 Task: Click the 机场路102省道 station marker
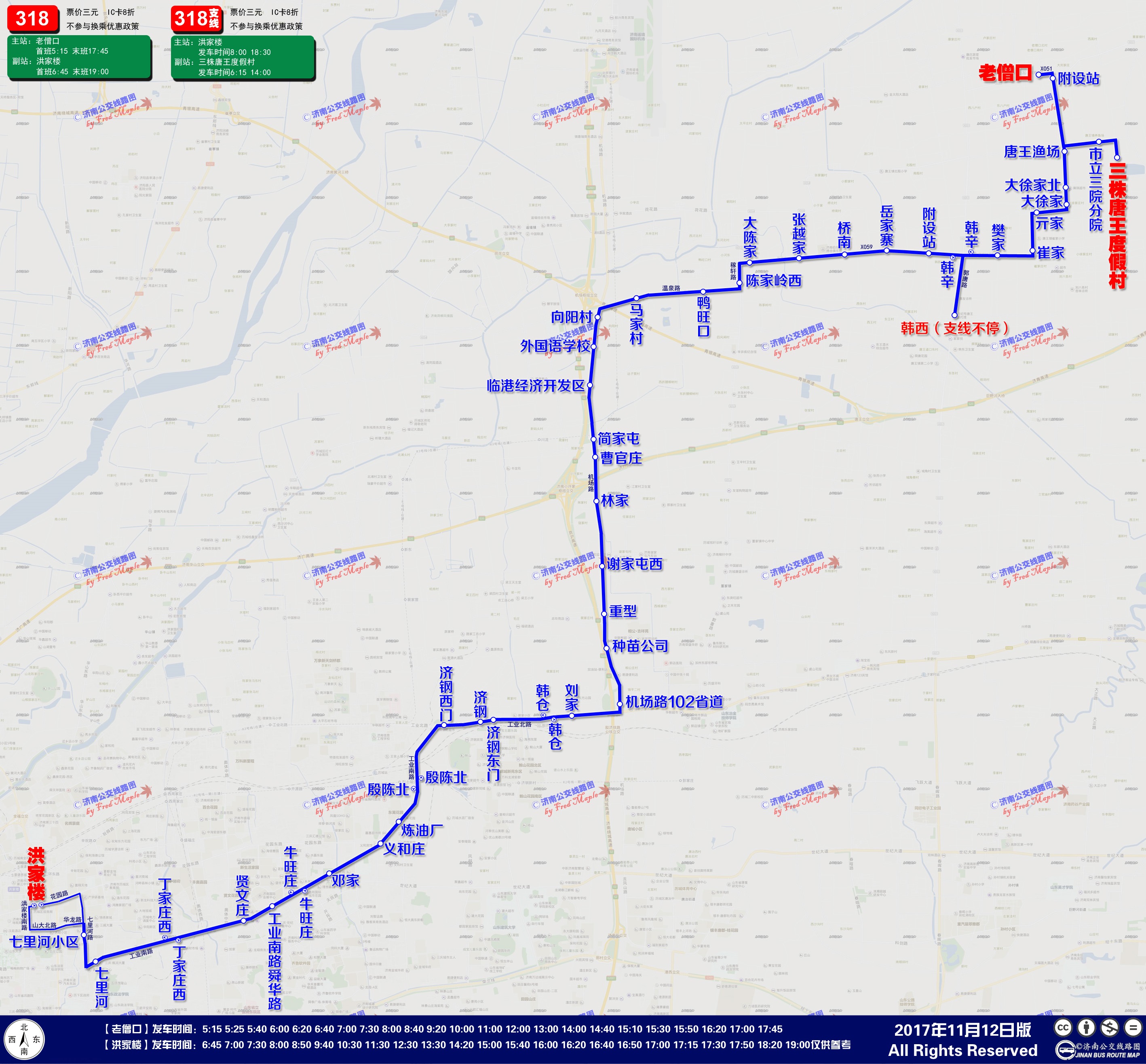[619, 703]
